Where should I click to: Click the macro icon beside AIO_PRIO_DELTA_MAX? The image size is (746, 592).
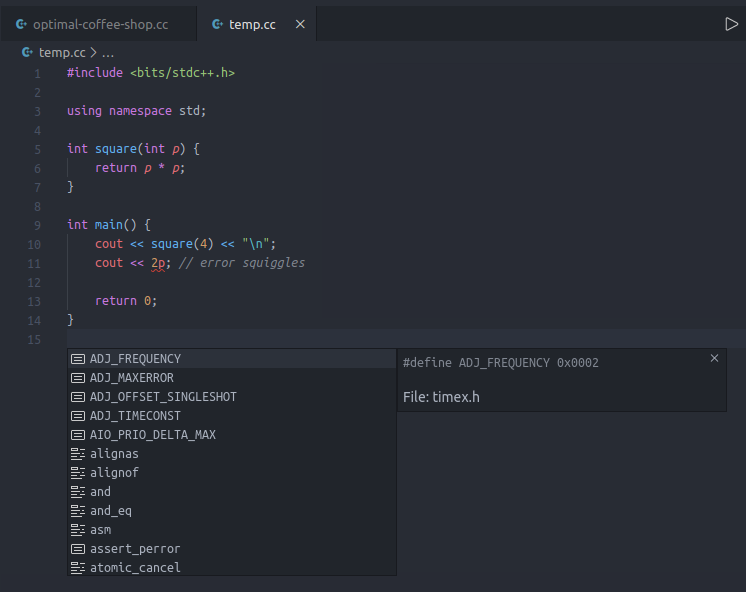point(78,435)
